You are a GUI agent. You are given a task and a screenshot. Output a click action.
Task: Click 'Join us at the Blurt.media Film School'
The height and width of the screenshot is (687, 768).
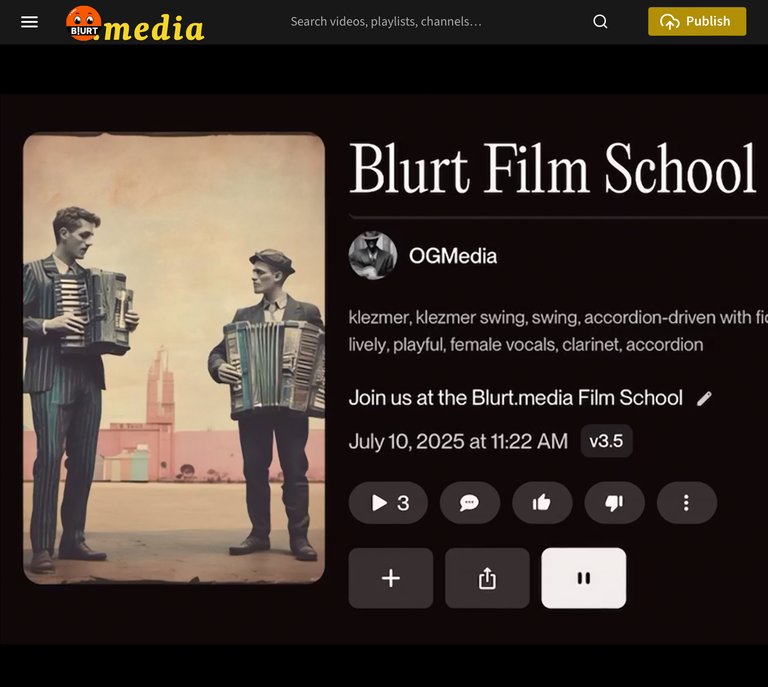(x=516, y=398)
